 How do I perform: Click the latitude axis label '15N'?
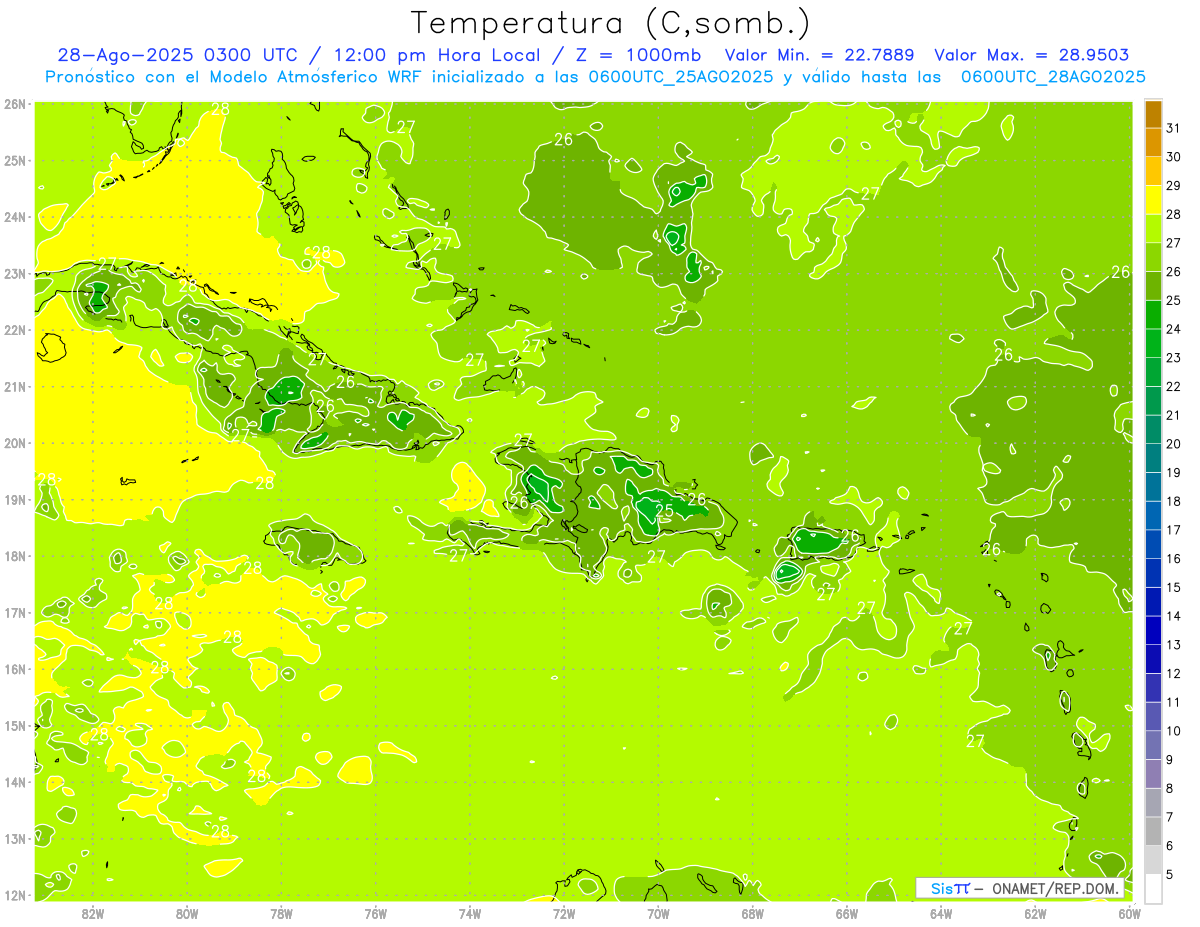[x=15, y=726]
